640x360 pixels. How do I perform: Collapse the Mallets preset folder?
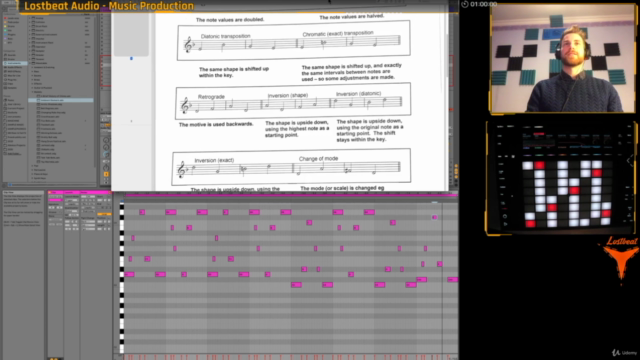tap(32, 92)
